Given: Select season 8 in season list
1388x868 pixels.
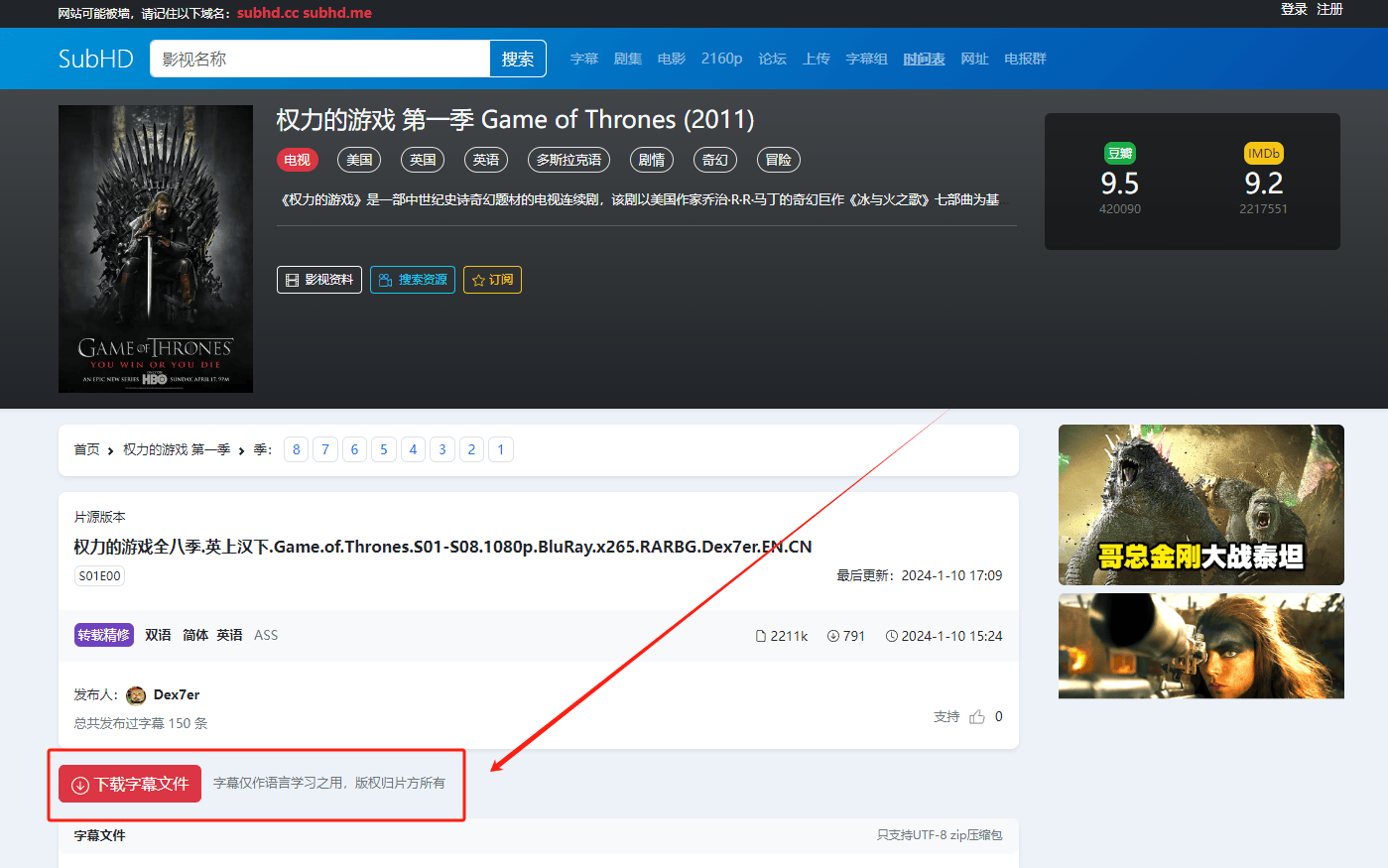Looking at the screenshot, I should (296, 449).
